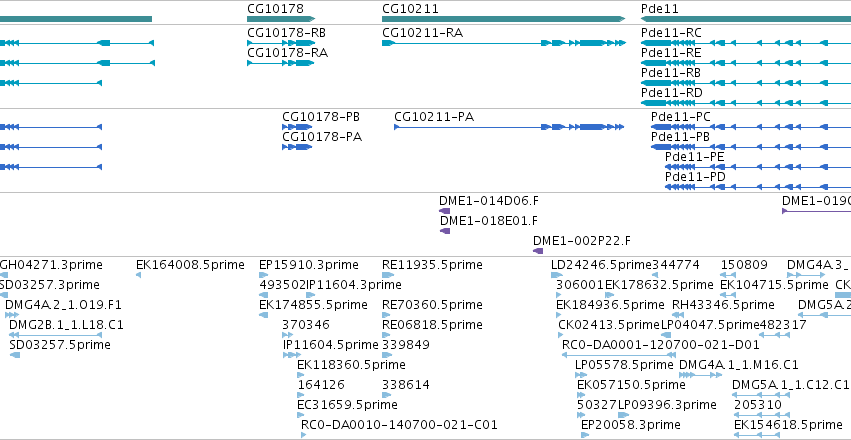The width and height of the screenshot is (851, 440).
Task: Click the CG10211 gene span bar
Action: coord(503,19)
